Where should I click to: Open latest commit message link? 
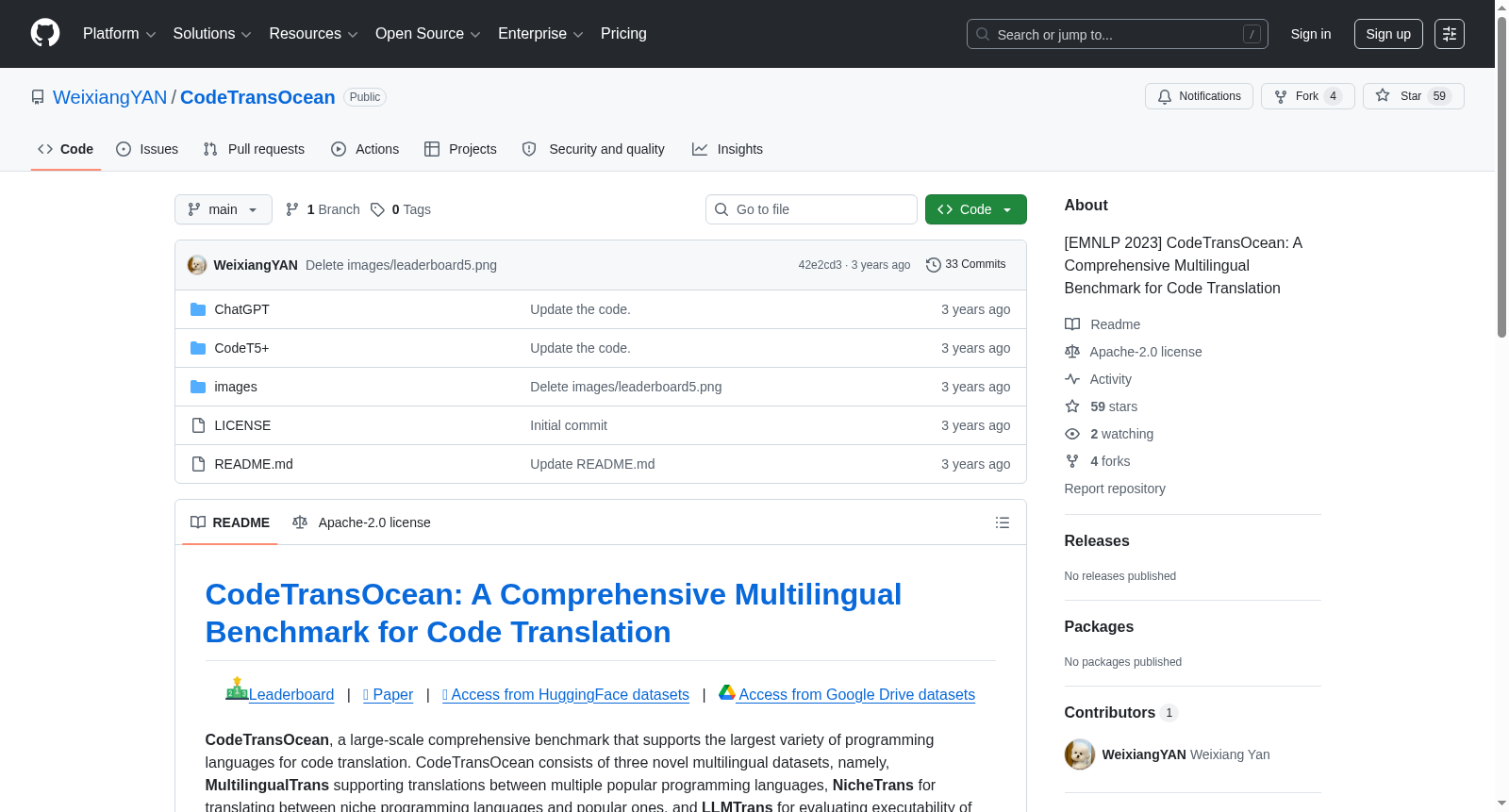click(401, 265)
